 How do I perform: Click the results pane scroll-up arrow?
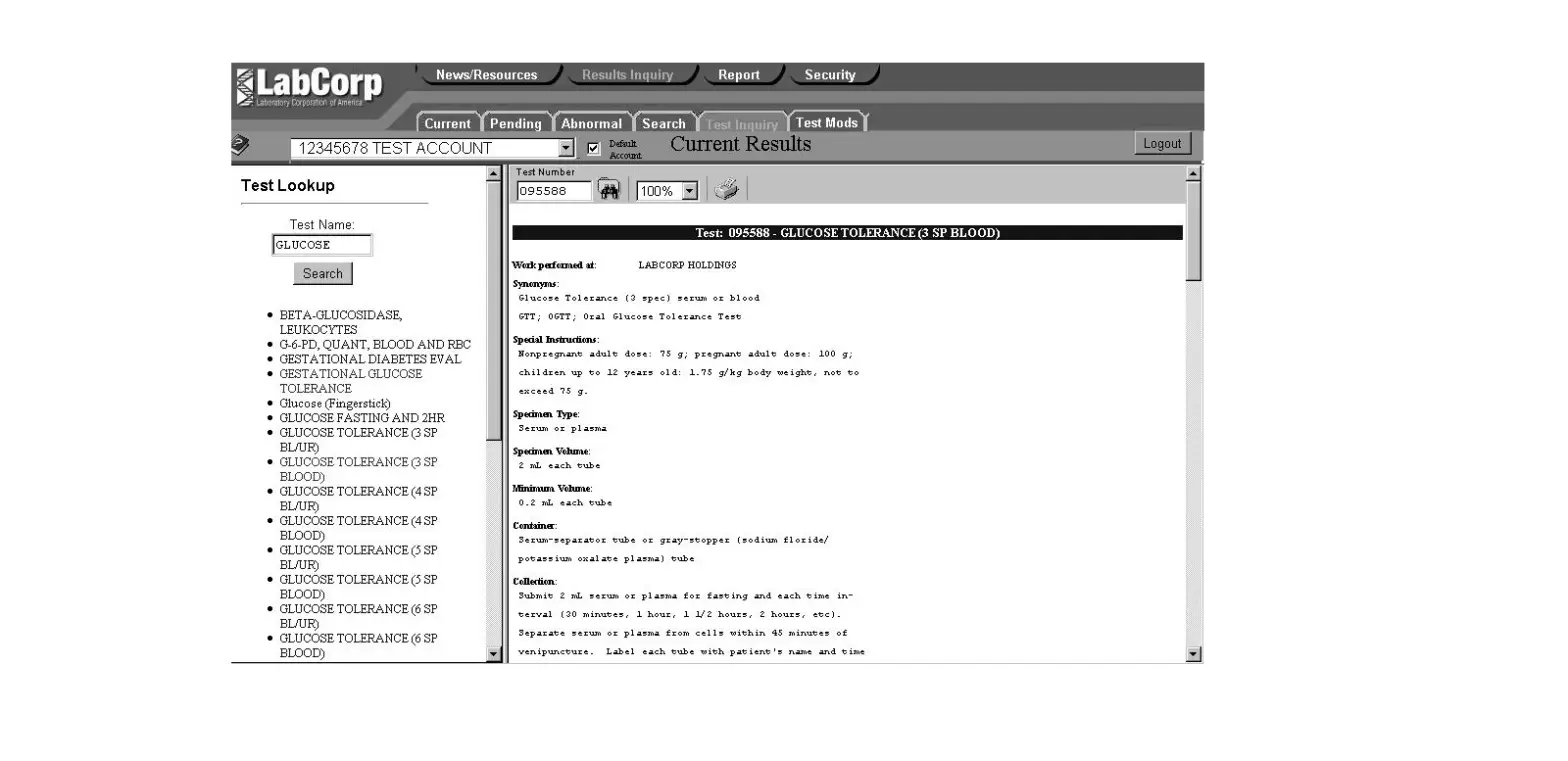point(1192,173)
